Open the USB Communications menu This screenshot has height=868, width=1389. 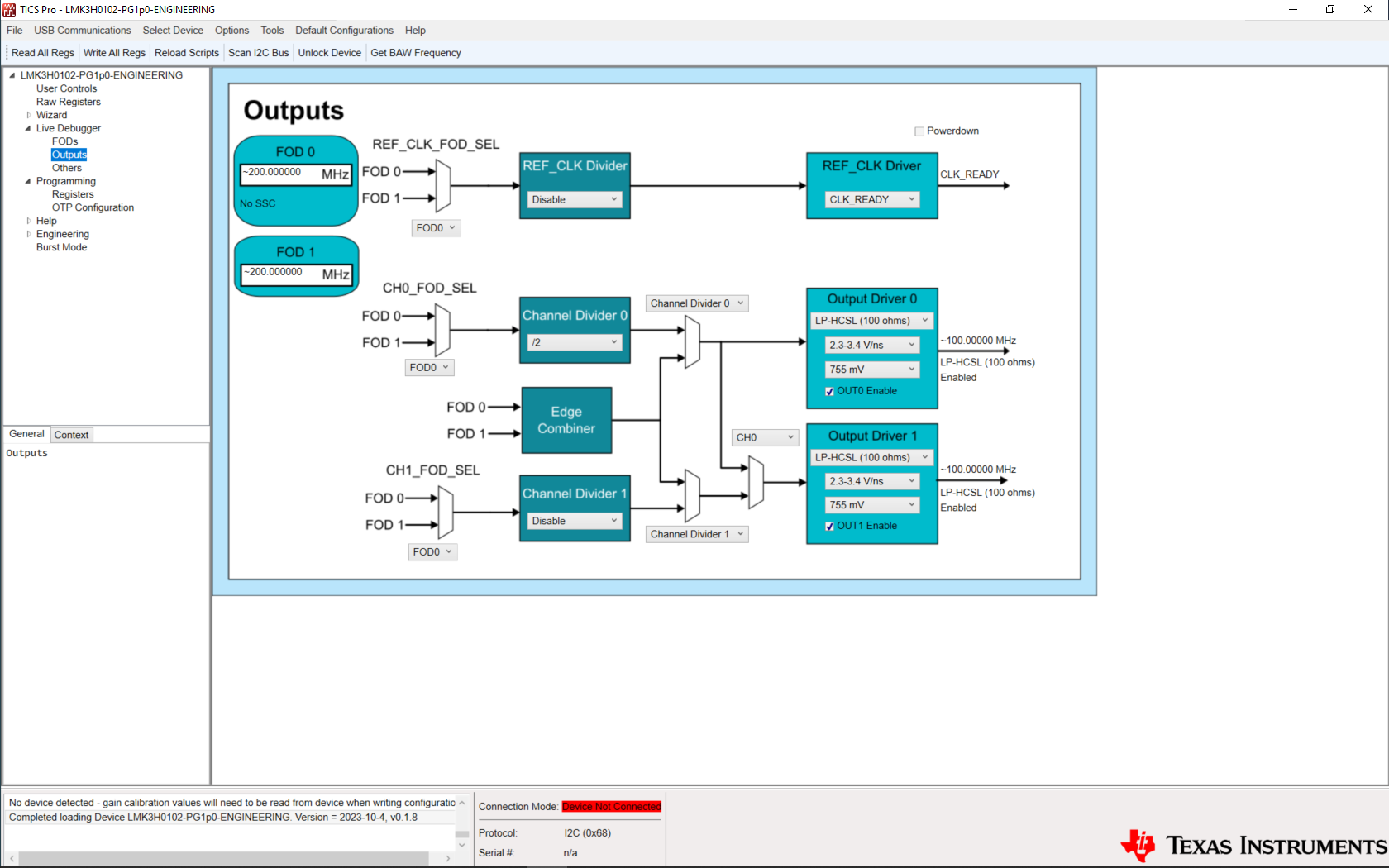82,31
